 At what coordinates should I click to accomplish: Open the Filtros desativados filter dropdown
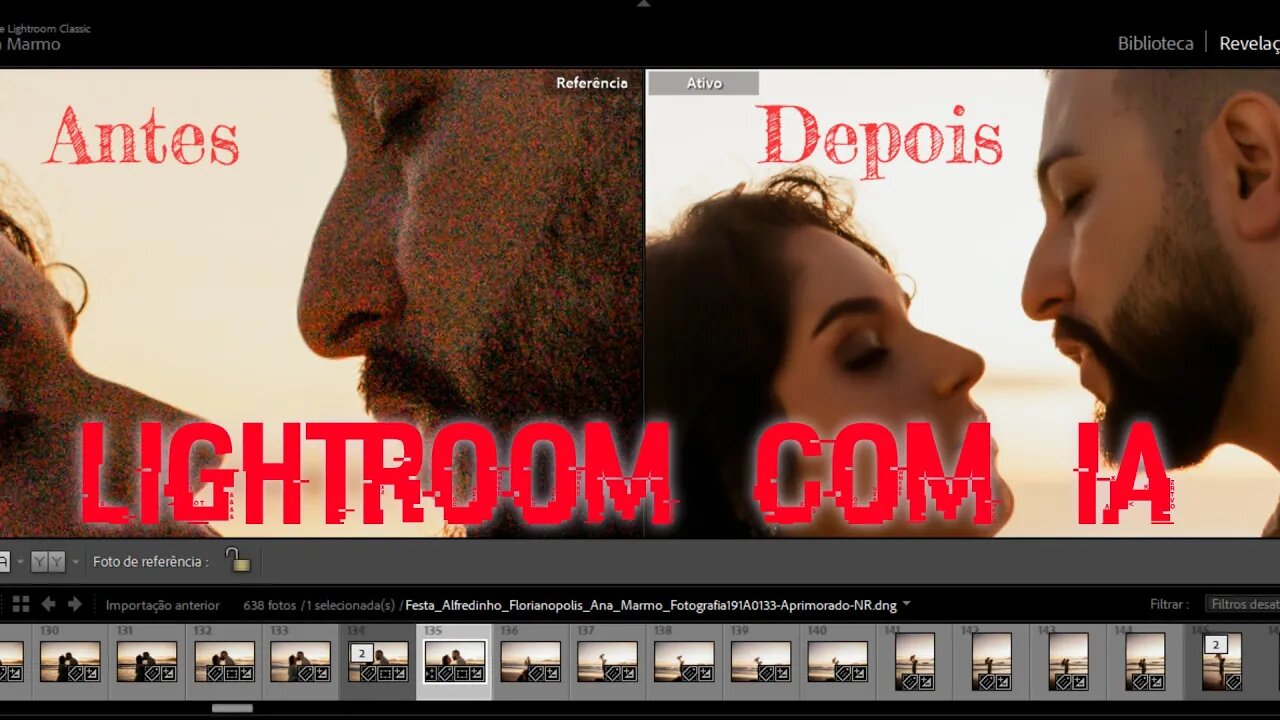click(1243, 604)
